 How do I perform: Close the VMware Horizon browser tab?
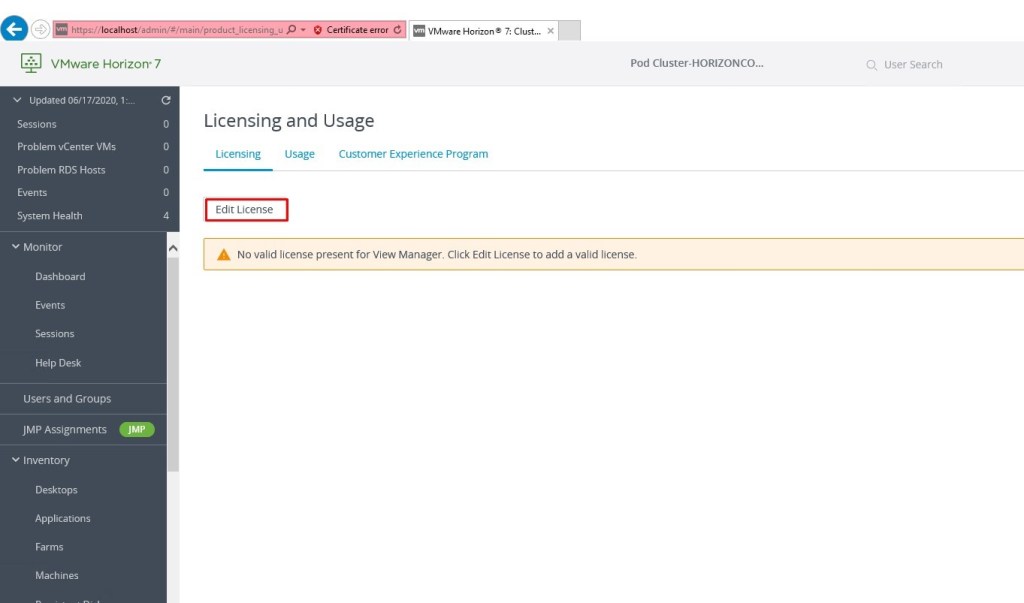point(550,31)
